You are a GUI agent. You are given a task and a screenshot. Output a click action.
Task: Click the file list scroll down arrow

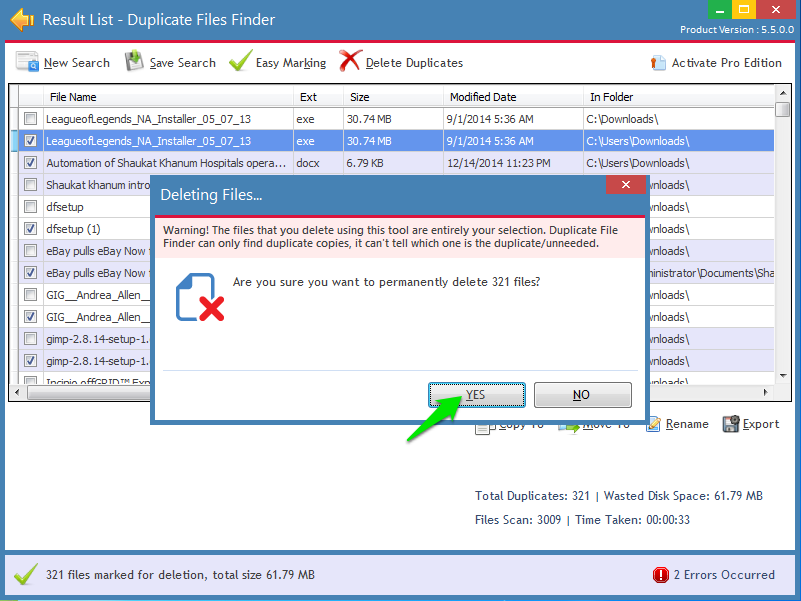[x=783, y=376]
